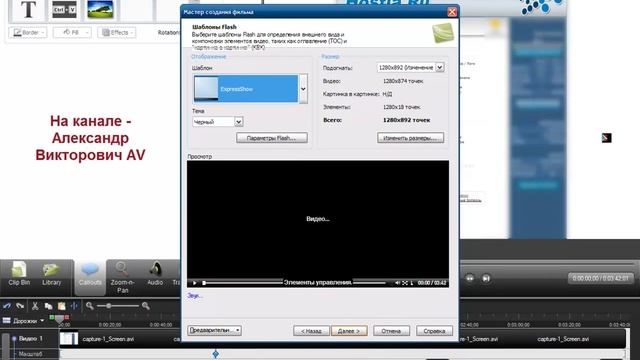640x360 pixels.
Task: Click the Видео 1 track label
Action: [31, 338]
